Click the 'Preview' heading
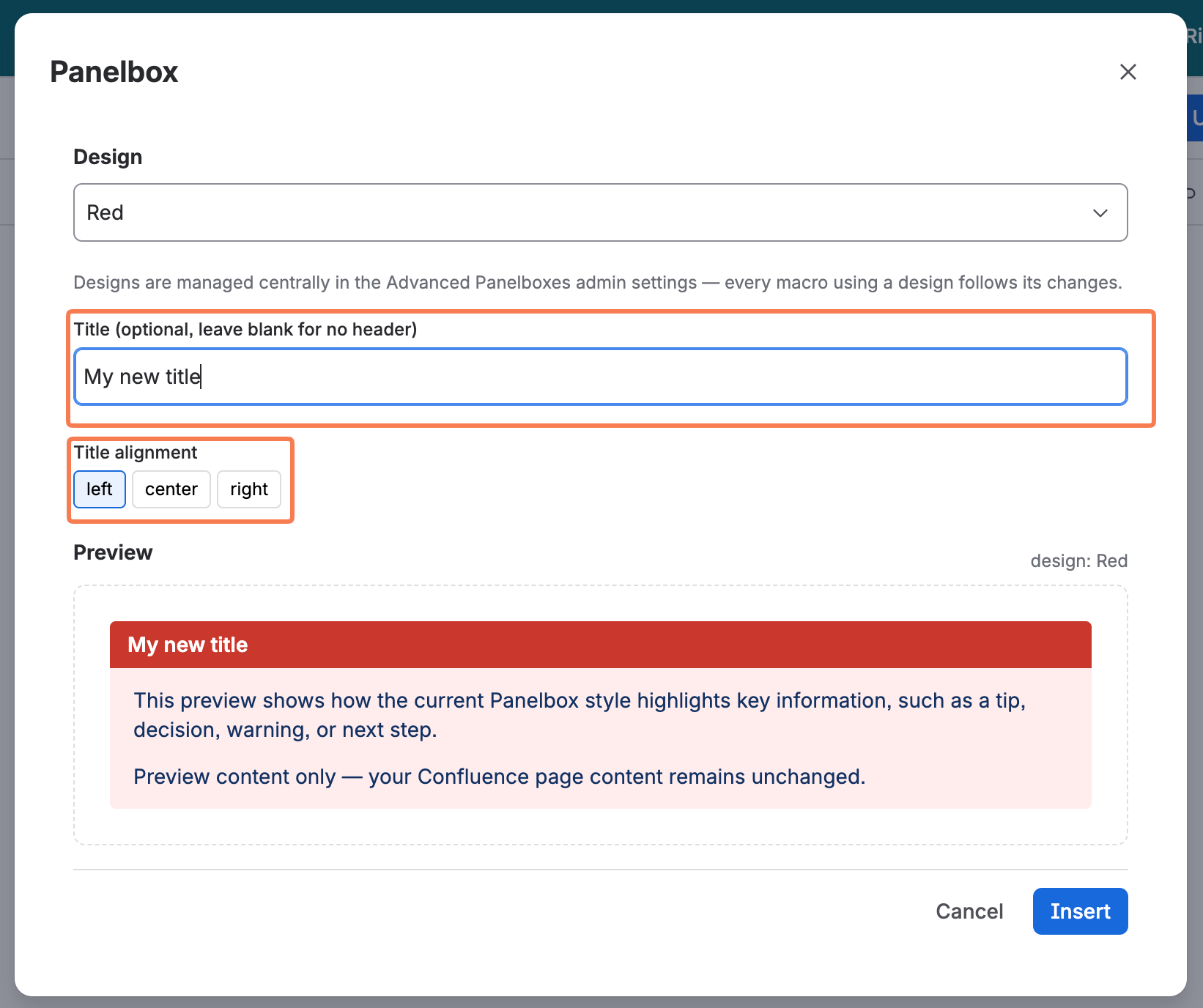Image resolution: width=1203 pixels, height=1008 pixels. [113, 552]
